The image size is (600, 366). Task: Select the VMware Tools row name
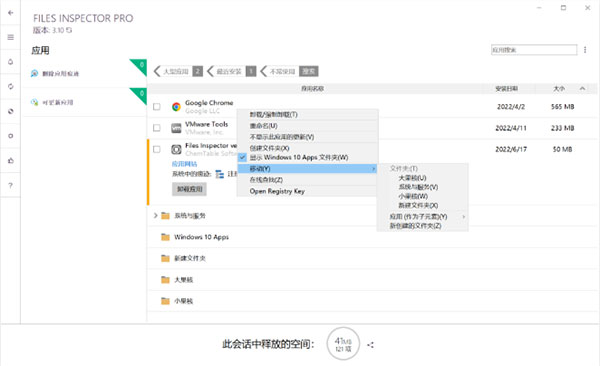[x=207, y=124]
